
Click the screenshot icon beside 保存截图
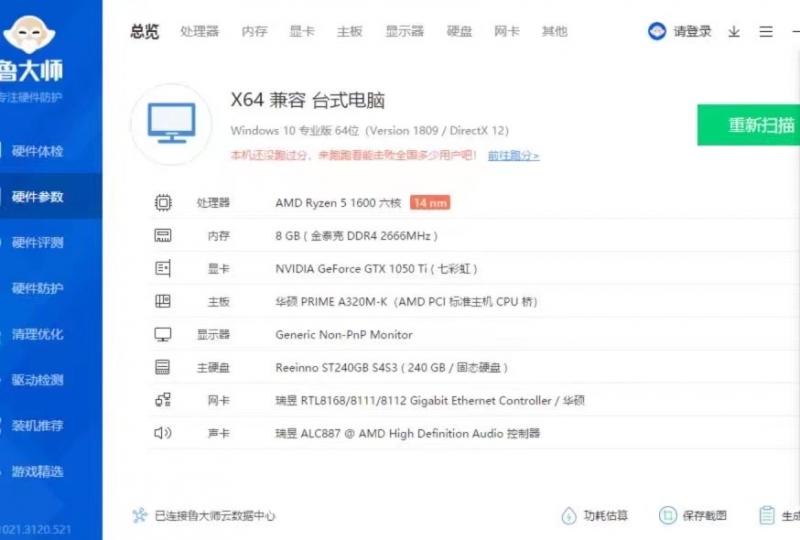(667, 516)
